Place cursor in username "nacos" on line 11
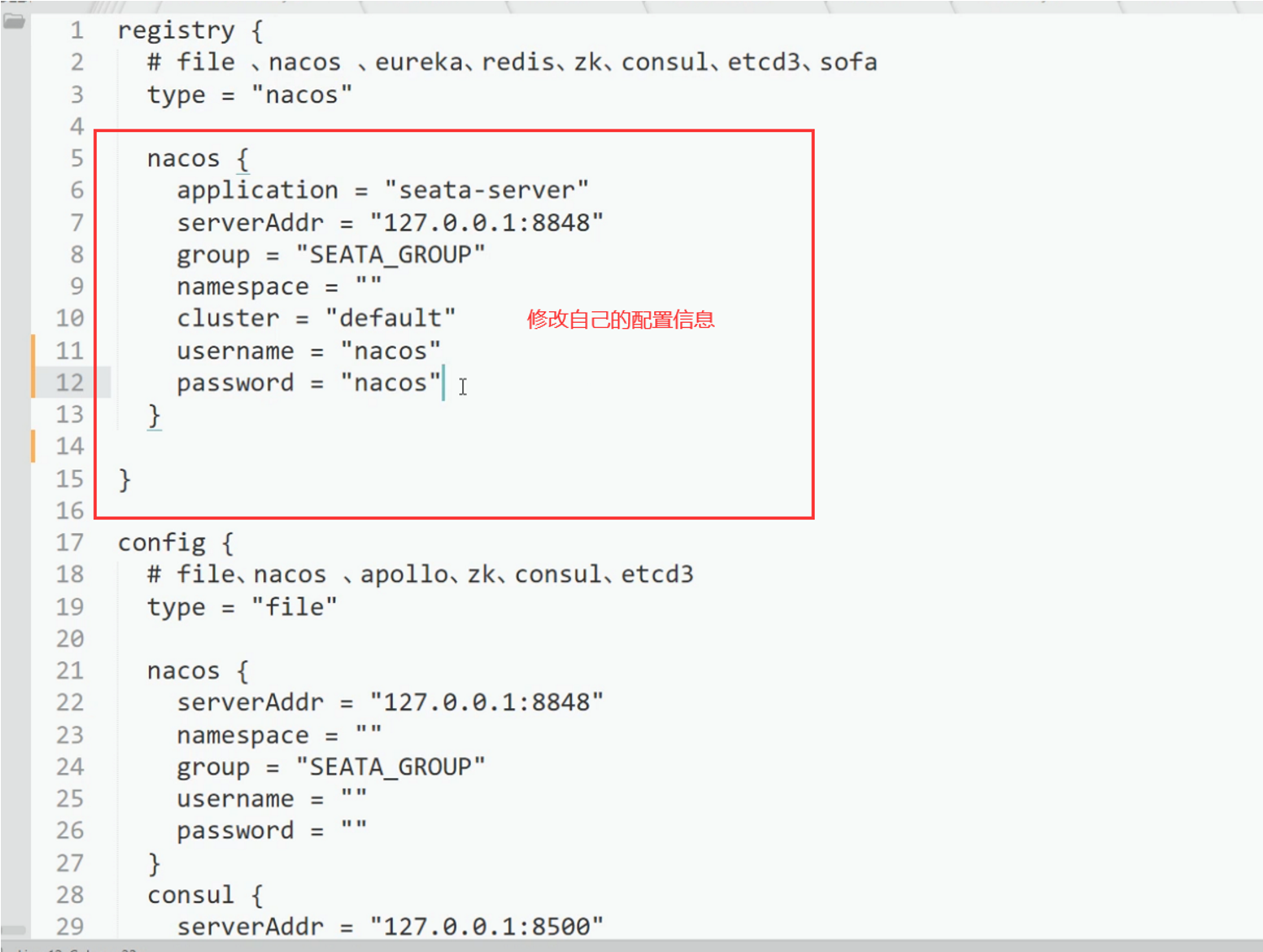The width and height of the screenshot is (1263, 952). click(390, 351)
